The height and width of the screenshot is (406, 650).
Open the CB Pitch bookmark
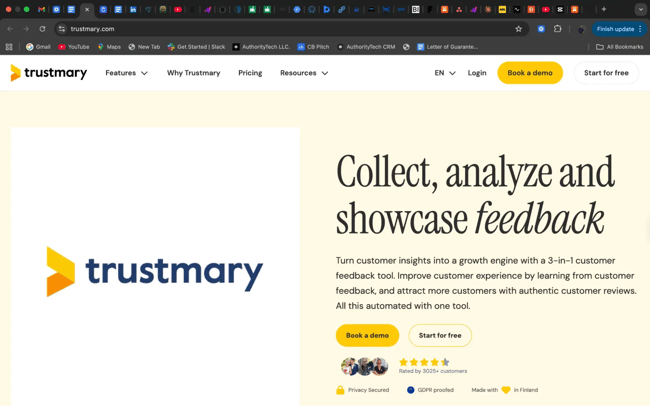(x=313, y=47)
